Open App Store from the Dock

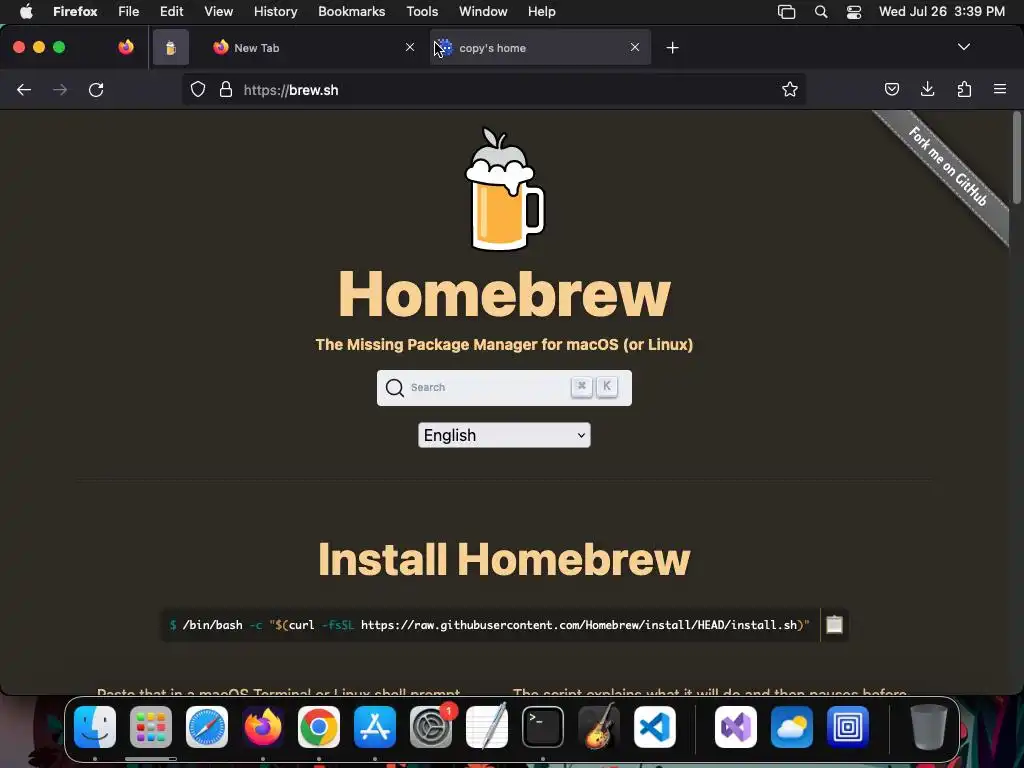click(x=375, y=727)
